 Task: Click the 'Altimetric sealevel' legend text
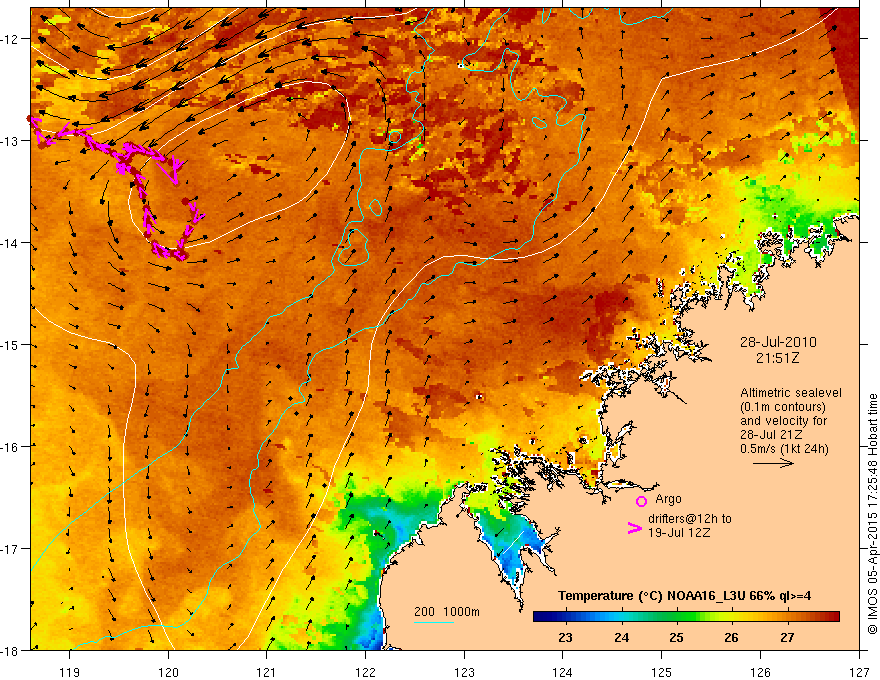pos(791,393)
